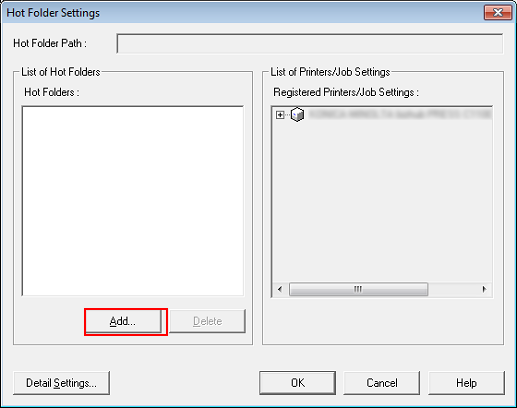The width and height of the screenshot is (517, 408).
Task: Click scrollbar track right of the thumb
Action: pyautogui.click(x=453, y=289)
